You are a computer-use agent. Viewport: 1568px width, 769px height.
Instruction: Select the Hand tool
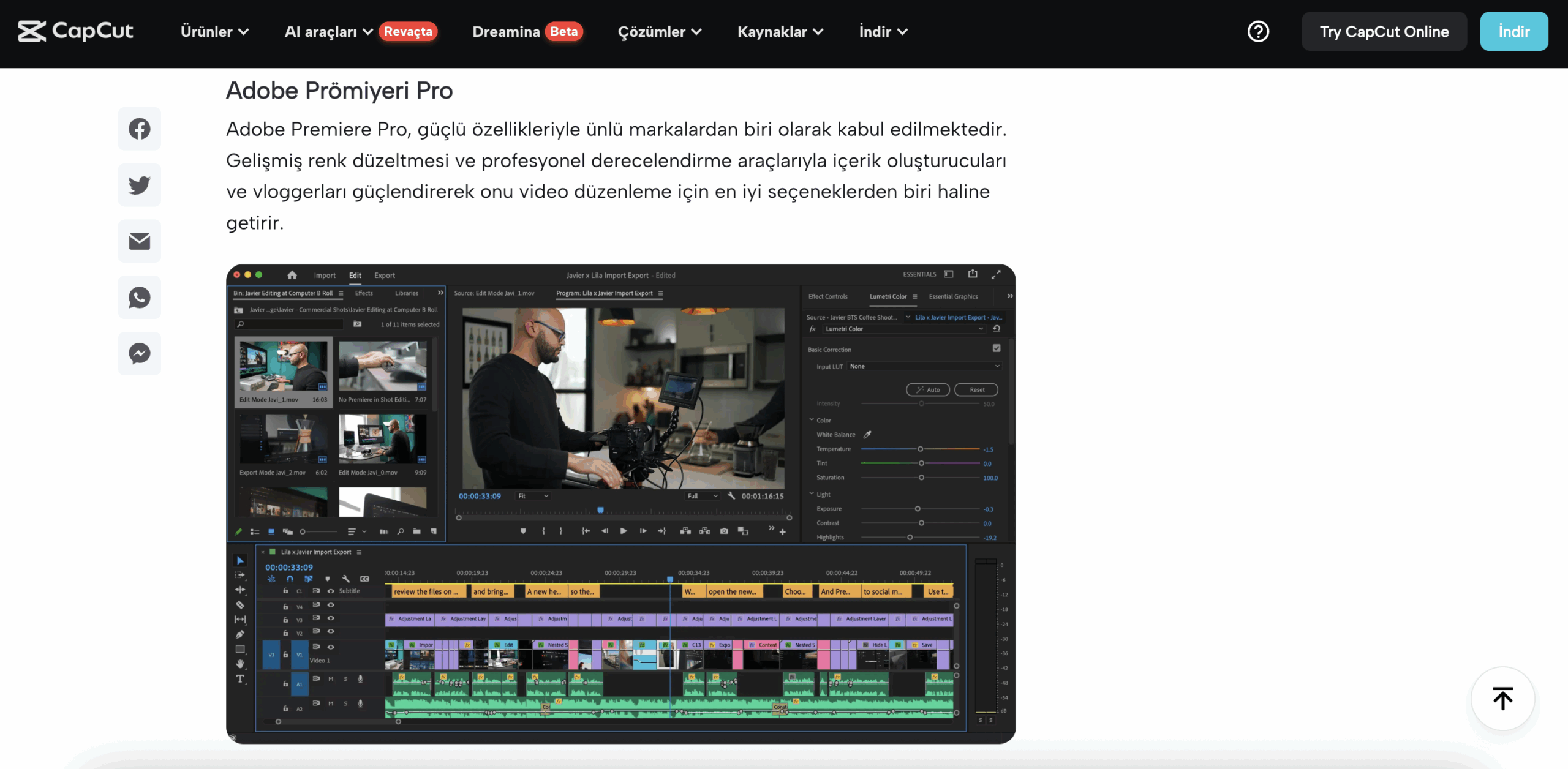pos(240,664)
